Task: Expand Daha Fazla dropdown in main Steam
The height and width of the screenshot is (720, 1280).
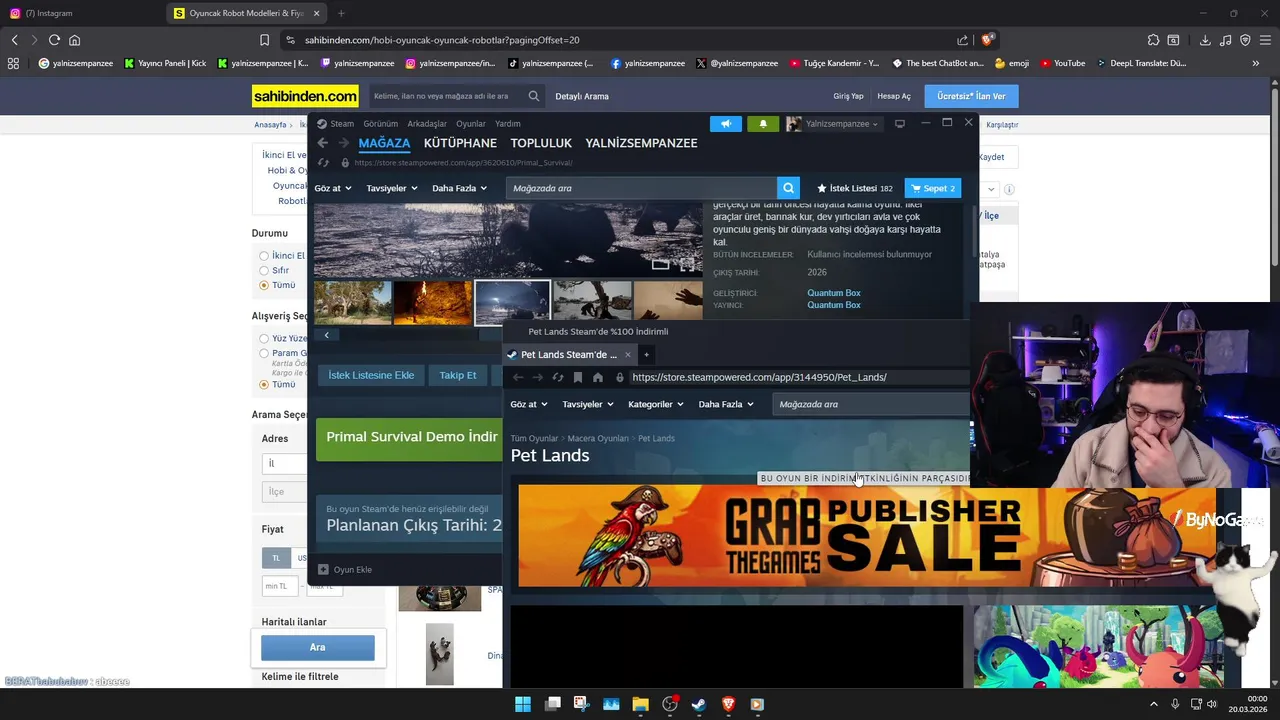Action: (x=460, y=188)
